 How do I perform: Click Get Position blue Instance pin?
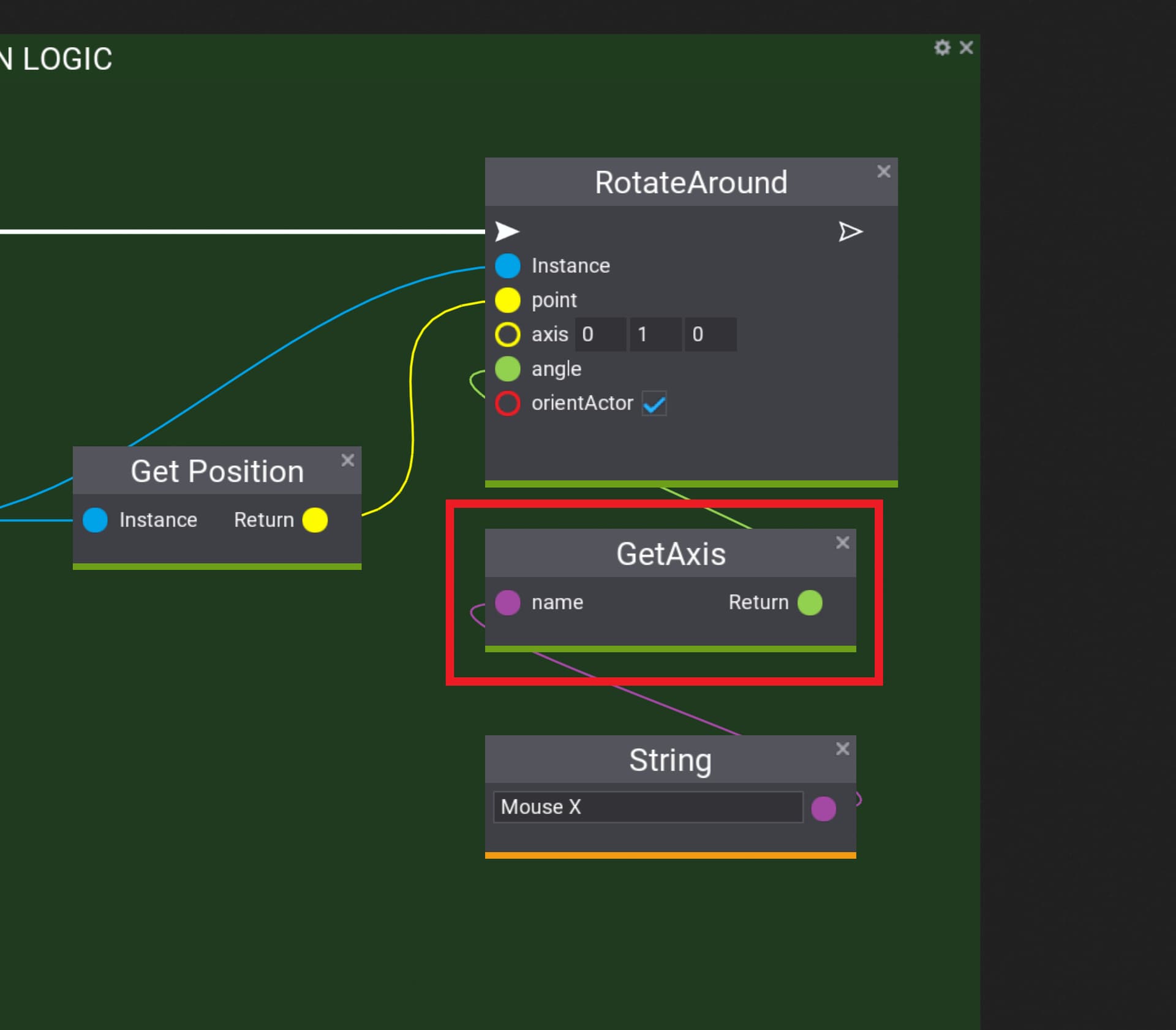[95, 520]
